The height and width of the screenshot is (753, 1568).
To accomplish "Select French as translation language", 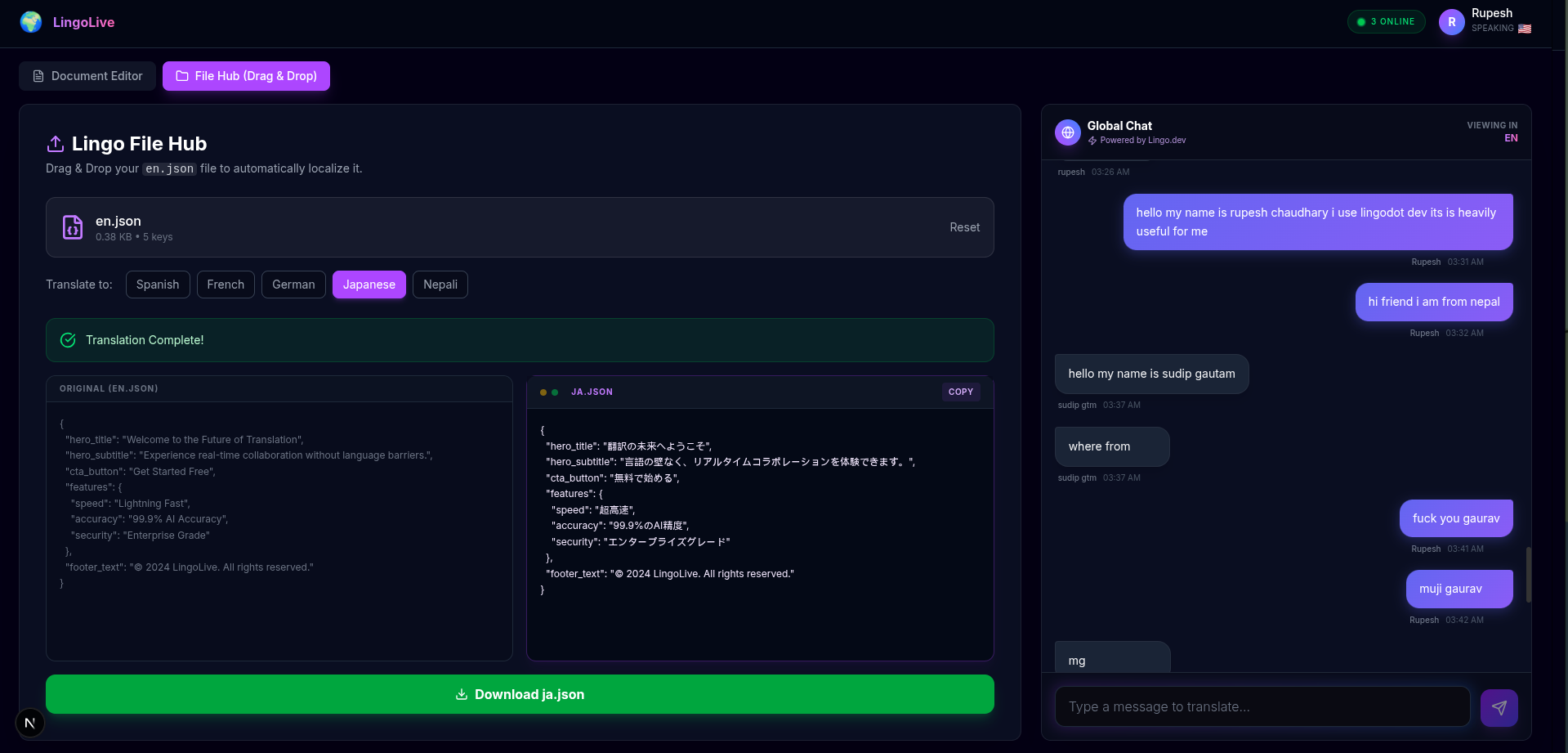I will click(226, 285).
